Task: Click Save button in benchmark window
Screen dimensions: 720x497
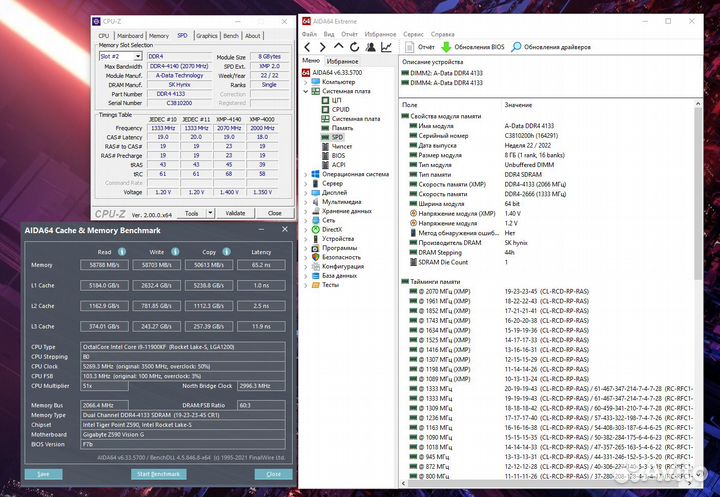Action: point(43,474)
